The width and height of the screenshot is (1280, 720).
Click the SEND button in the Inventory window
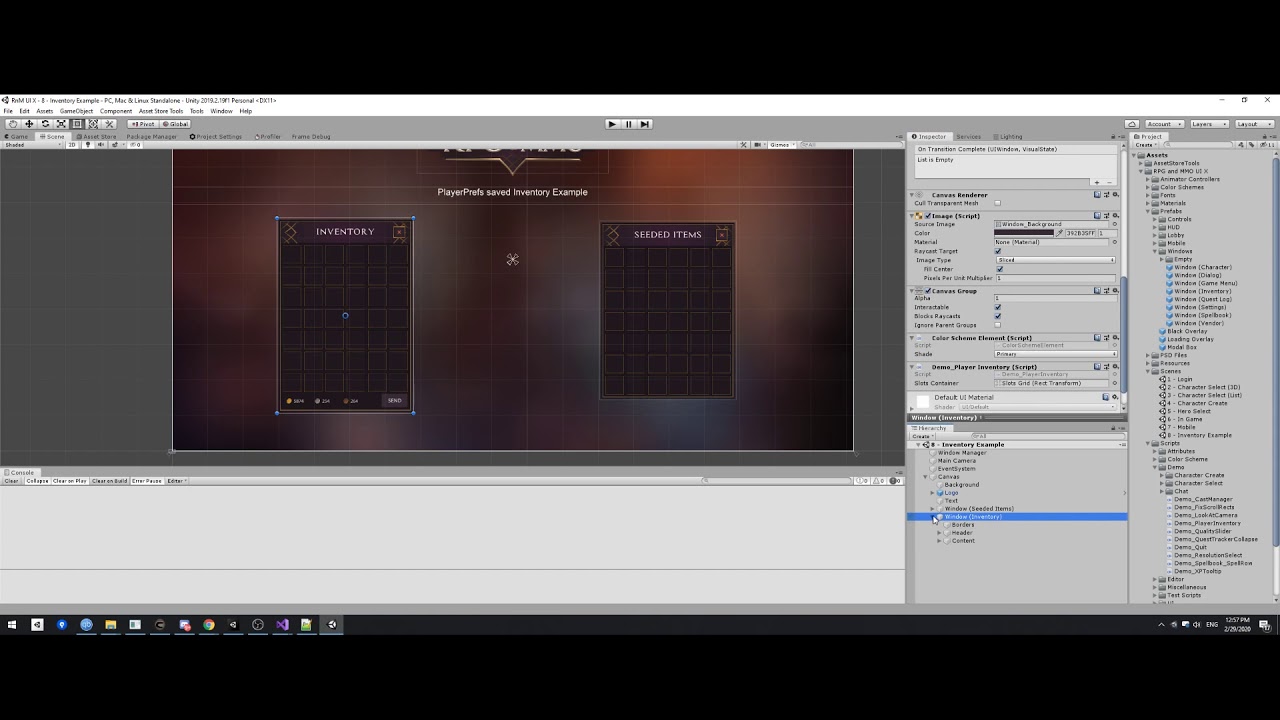[395, 401]
